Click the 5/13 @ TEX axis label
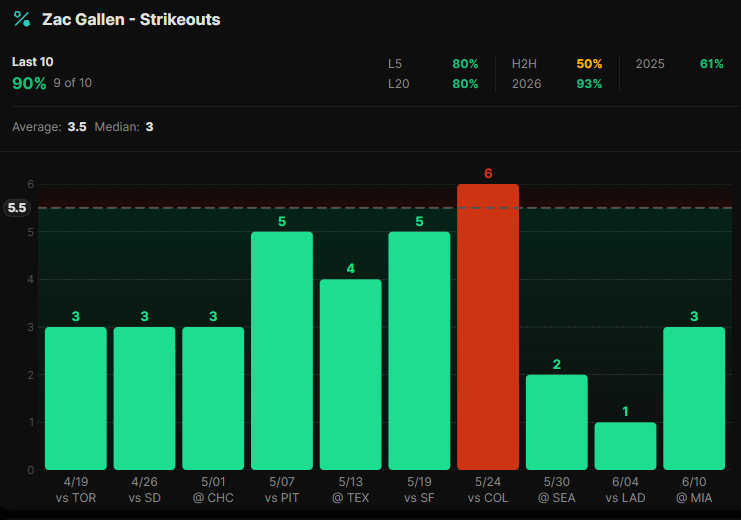This screenshot has height=520, width=741. tap(351, 490)
